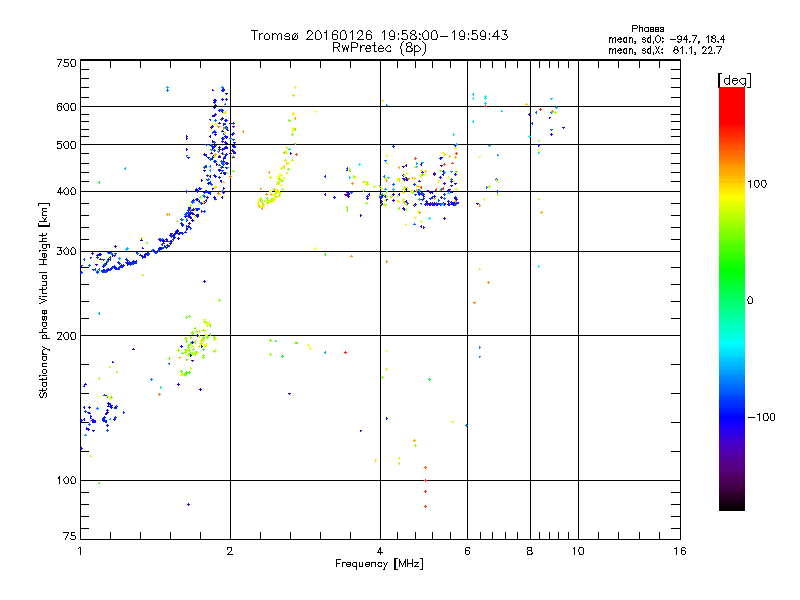
Task: Click the 'Phases' header text
Action: [647, 29]
